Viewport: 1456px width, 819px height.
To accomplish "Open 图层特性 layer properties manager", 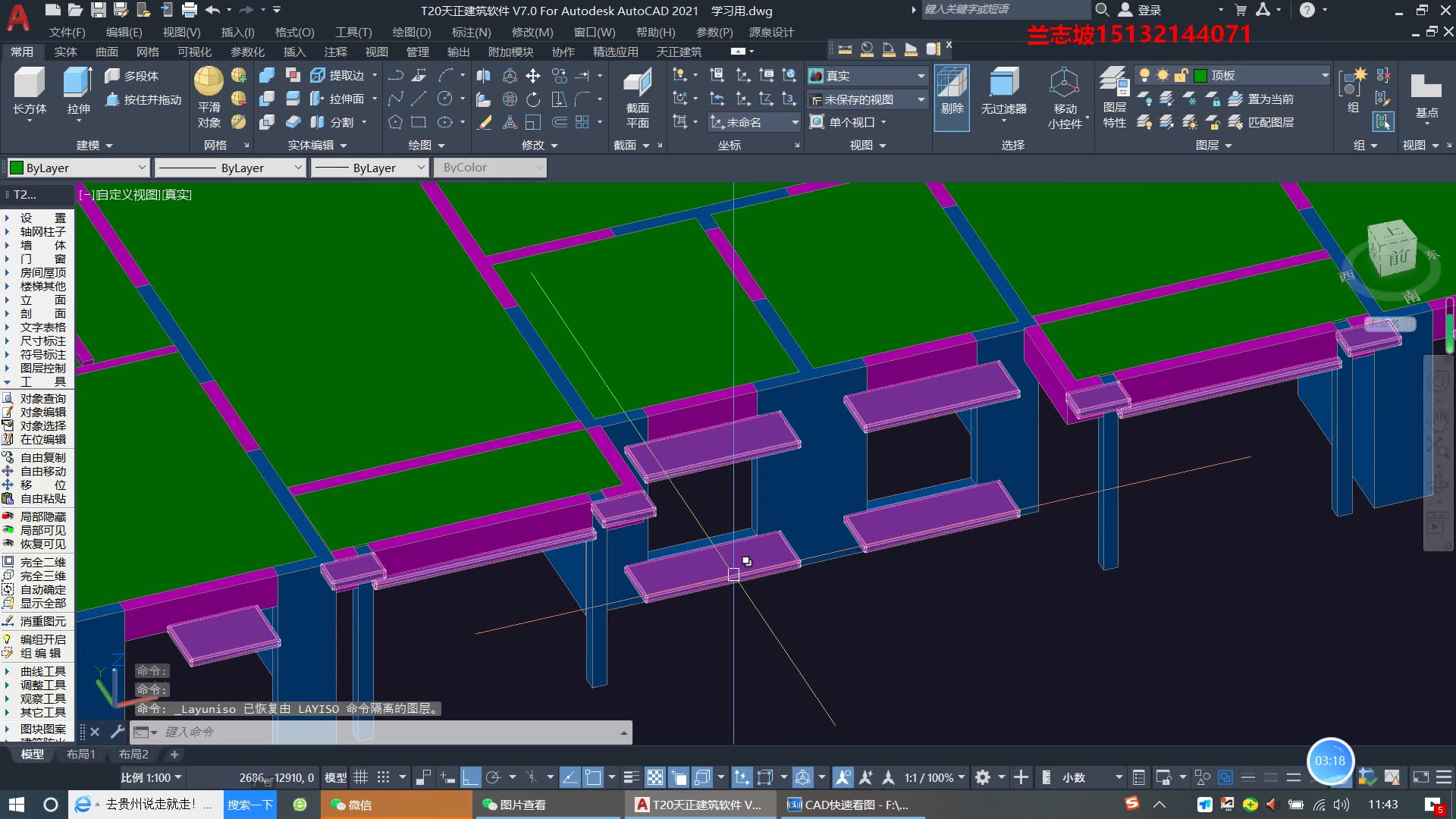I will click(x=1114, y=98).
